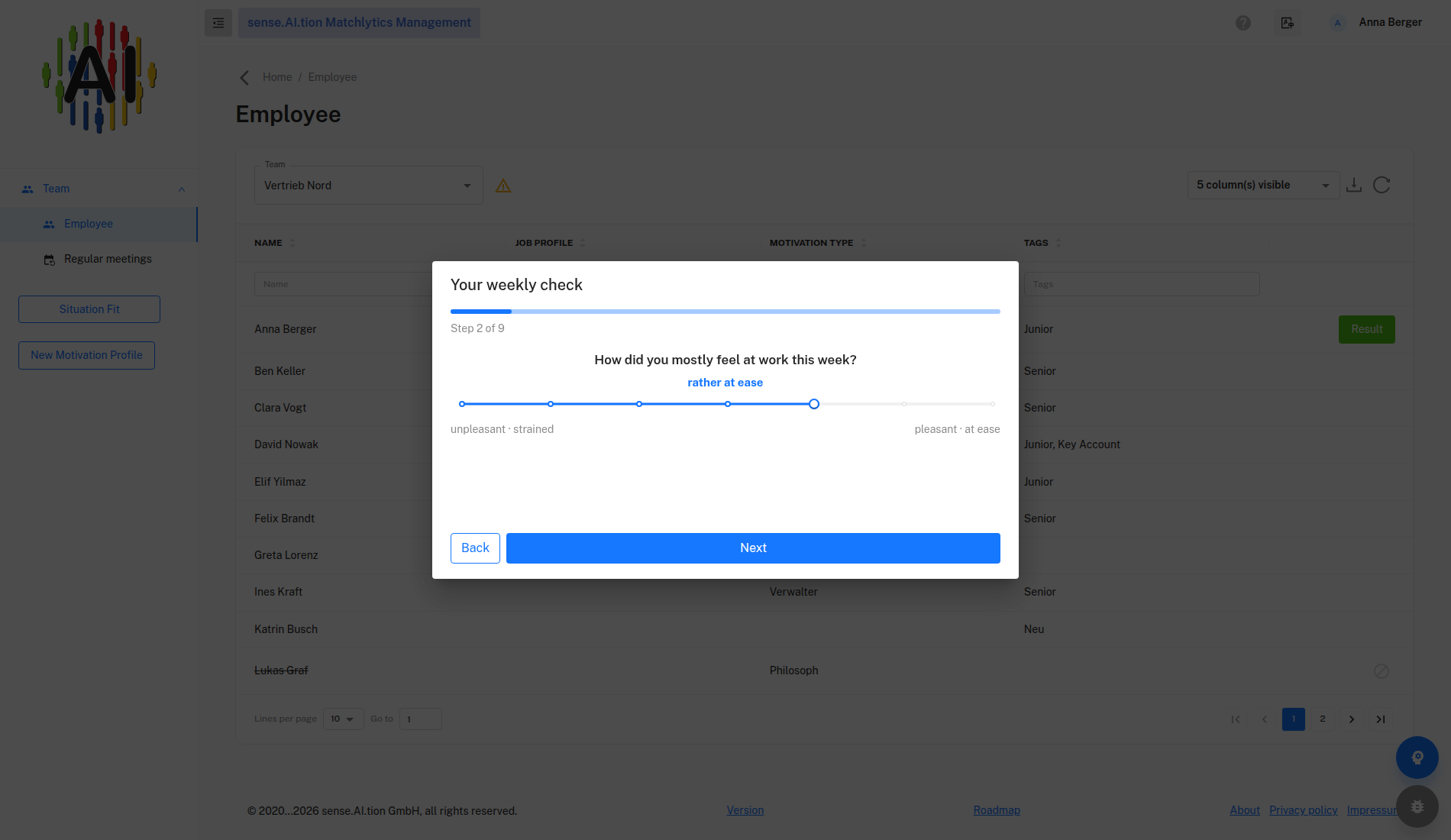Open the Version link in footer

tap(745, 811)
